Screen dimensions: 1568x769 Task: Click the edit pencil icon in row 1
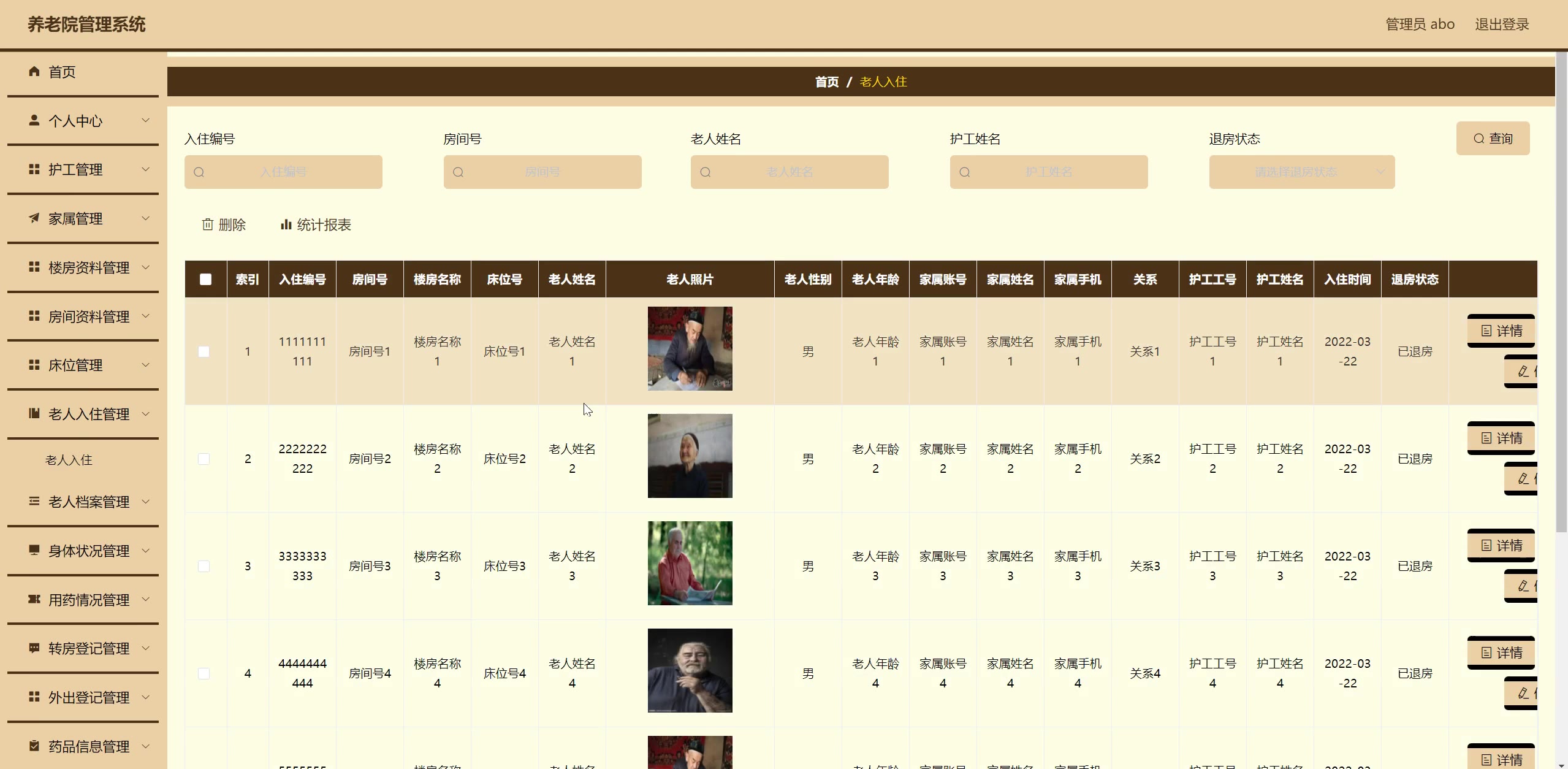1523,372
